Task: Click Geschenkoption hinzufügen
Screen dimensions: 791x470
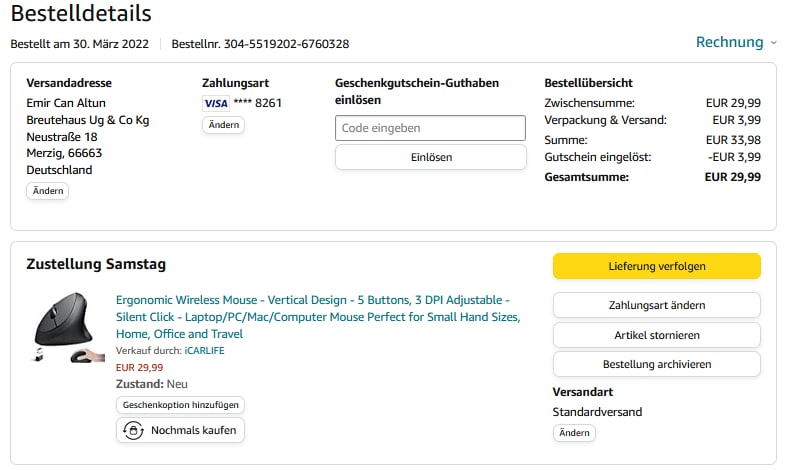Action: click(x=181, y=405)
